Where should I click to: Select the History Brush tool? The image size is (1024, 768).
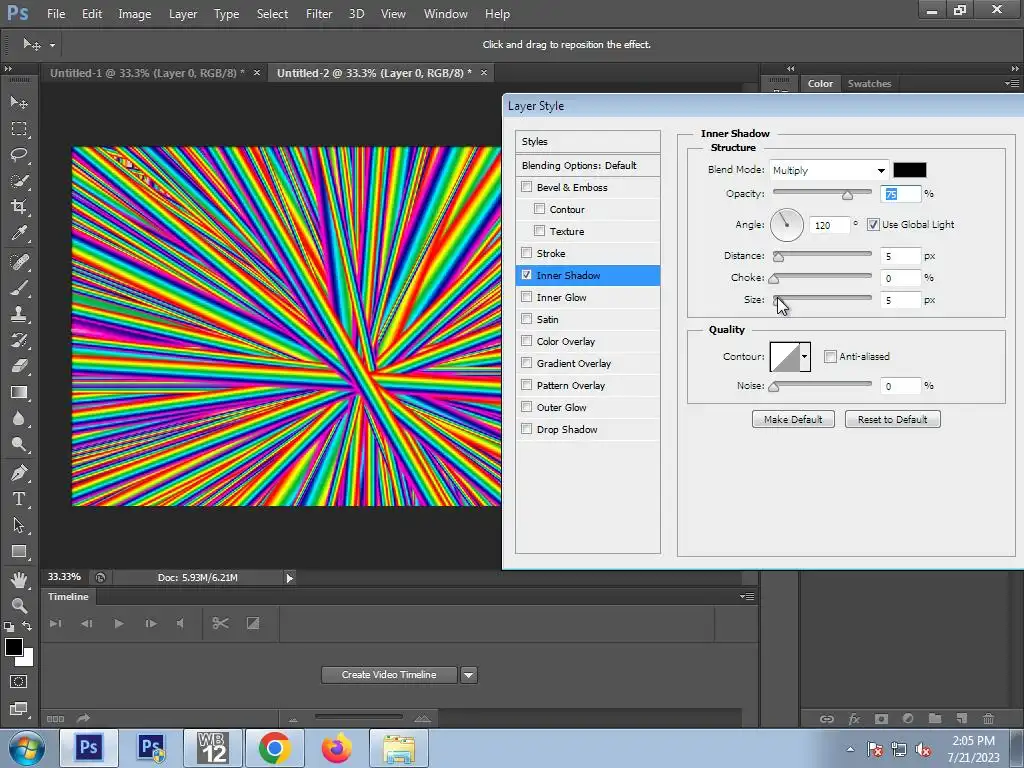pyautogui.click(x=19, y=340)
